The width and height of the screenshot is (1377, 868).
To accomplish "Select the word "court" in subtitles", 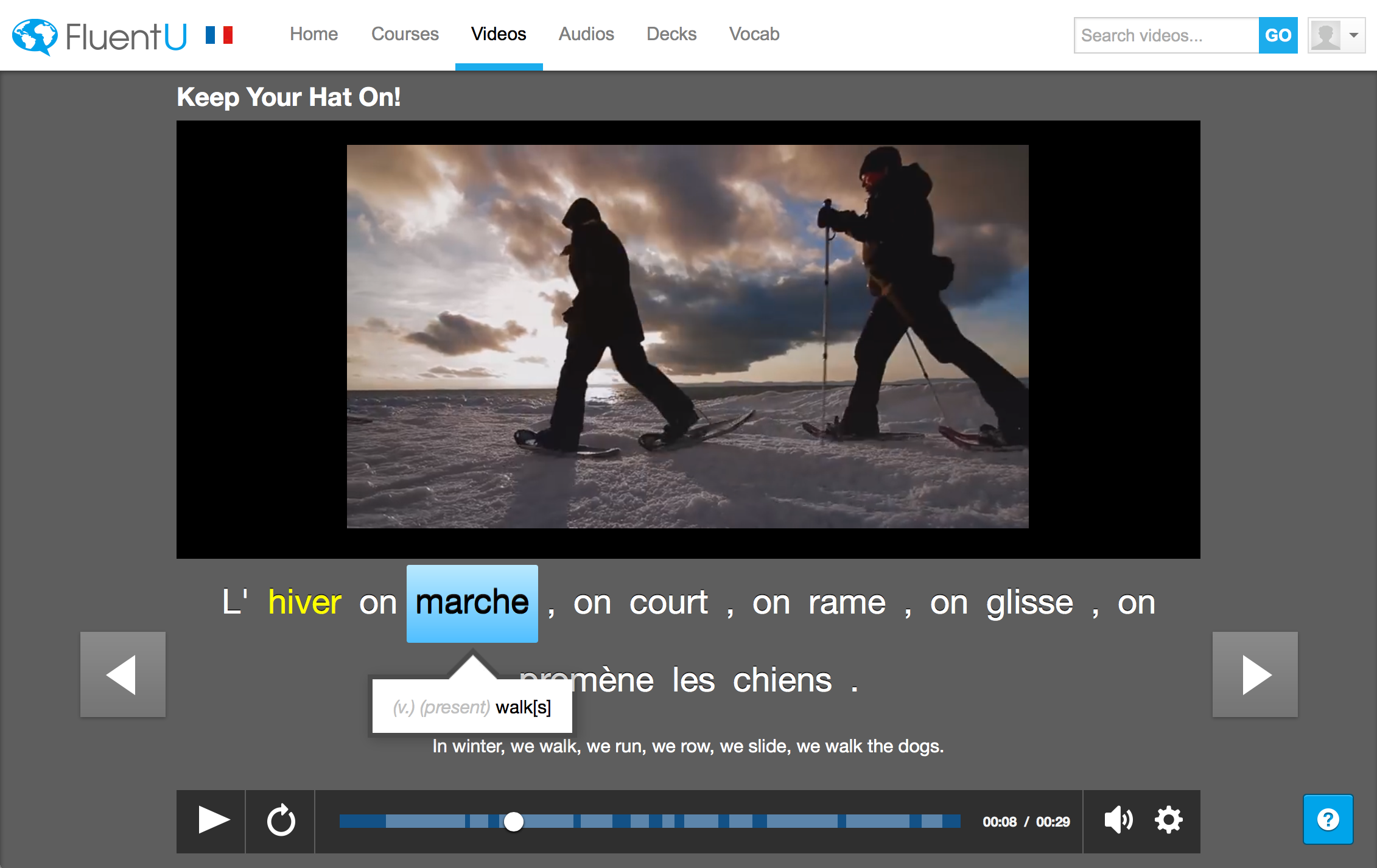I will (x=668, y=603).
